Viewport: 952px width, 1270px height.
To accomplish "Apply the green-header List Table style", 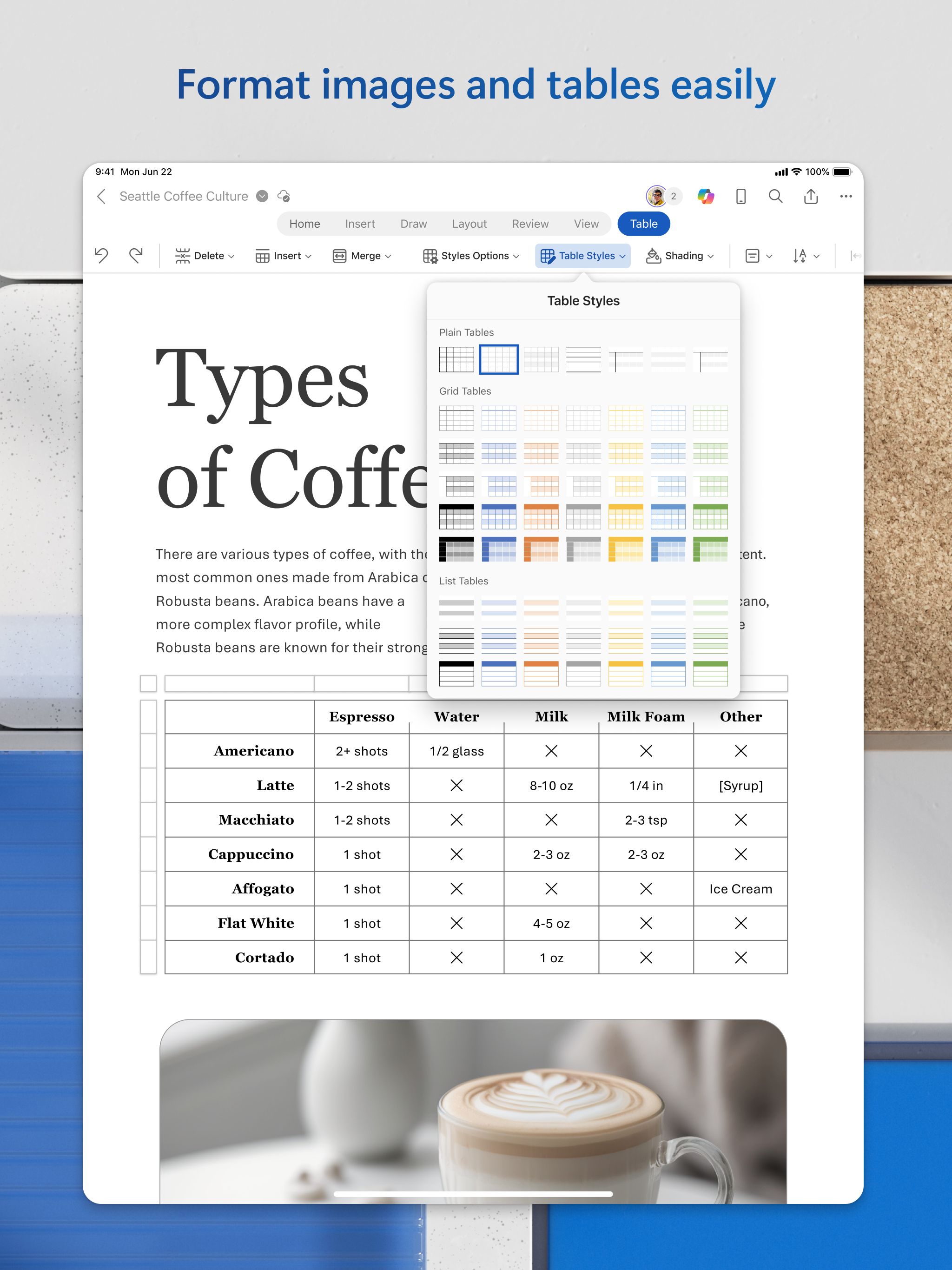I will pos(710,674).
